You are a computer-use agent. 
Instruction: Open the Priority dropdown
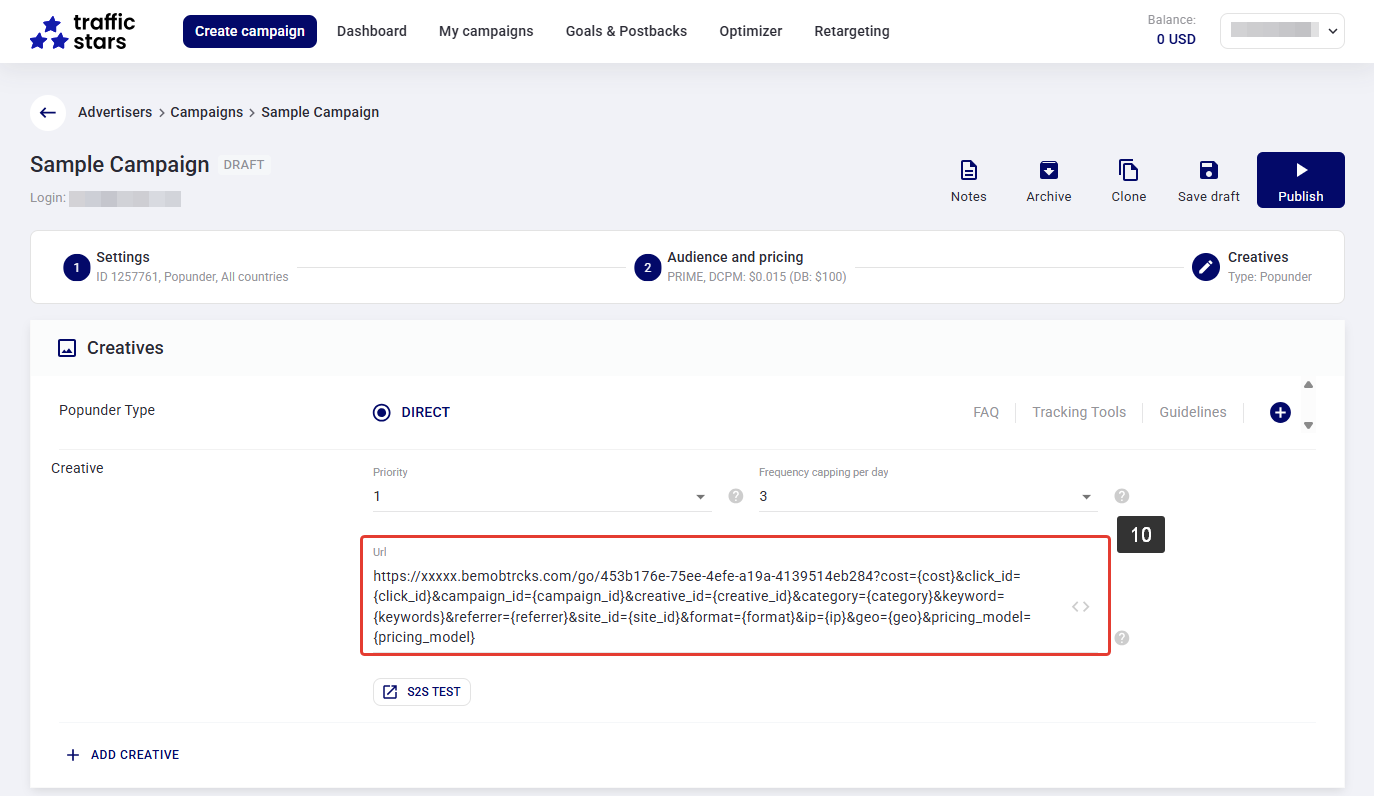(540, 497)
